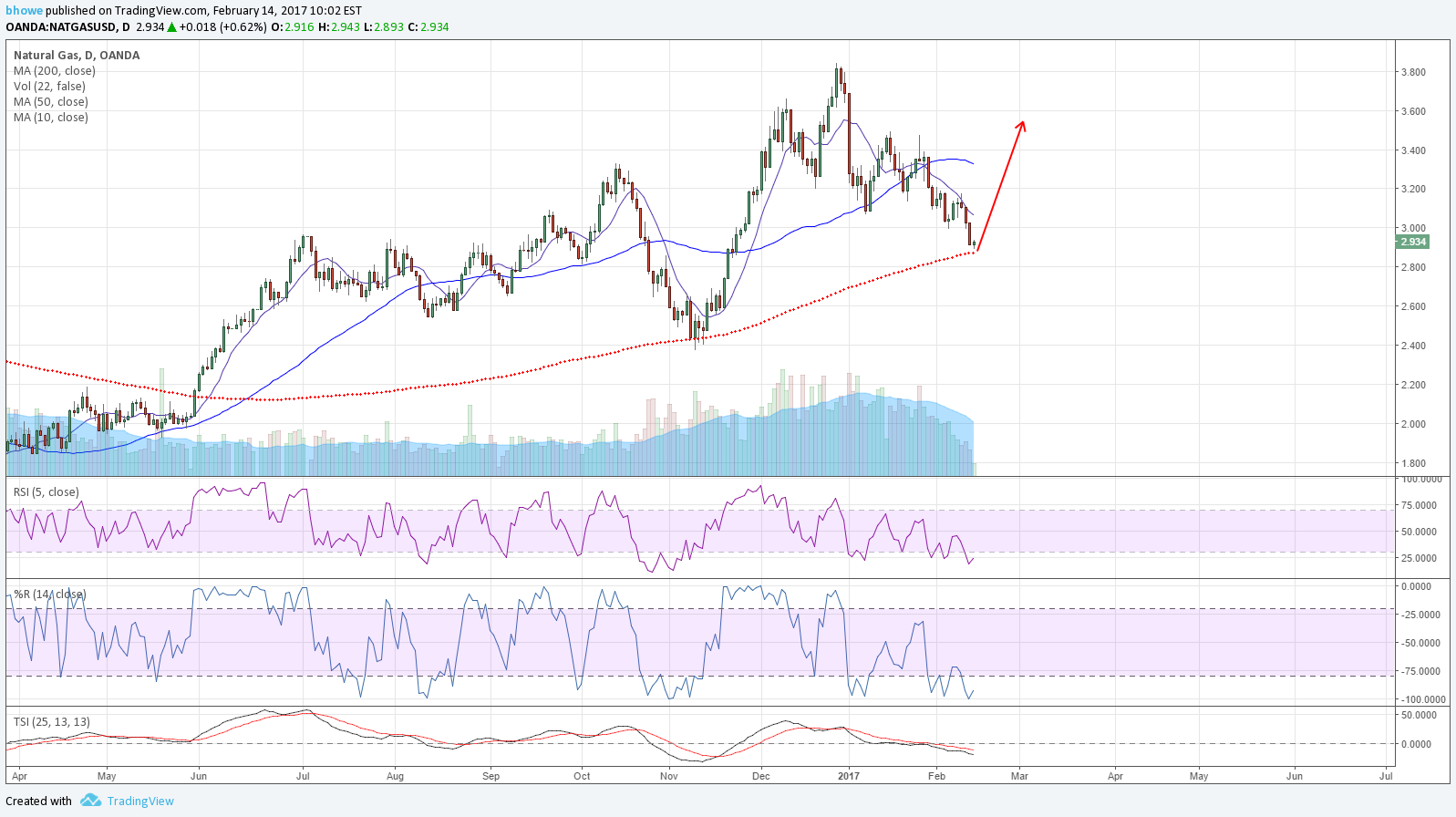Click the 2.934 current price tag
This screenshot has height=817, width=1456.
pos(1412,242)
